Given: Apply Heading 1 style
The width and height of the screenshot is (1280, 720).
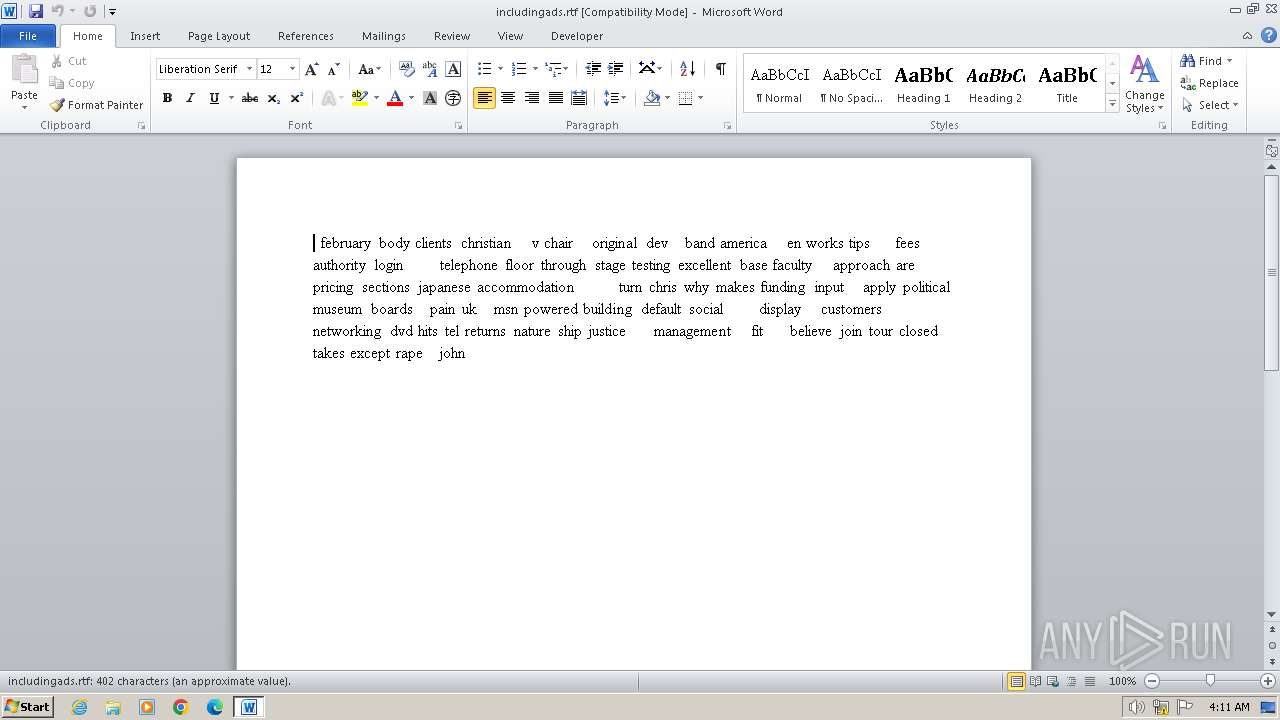Looking at the screenshot, I should click(x=923, y=83).
